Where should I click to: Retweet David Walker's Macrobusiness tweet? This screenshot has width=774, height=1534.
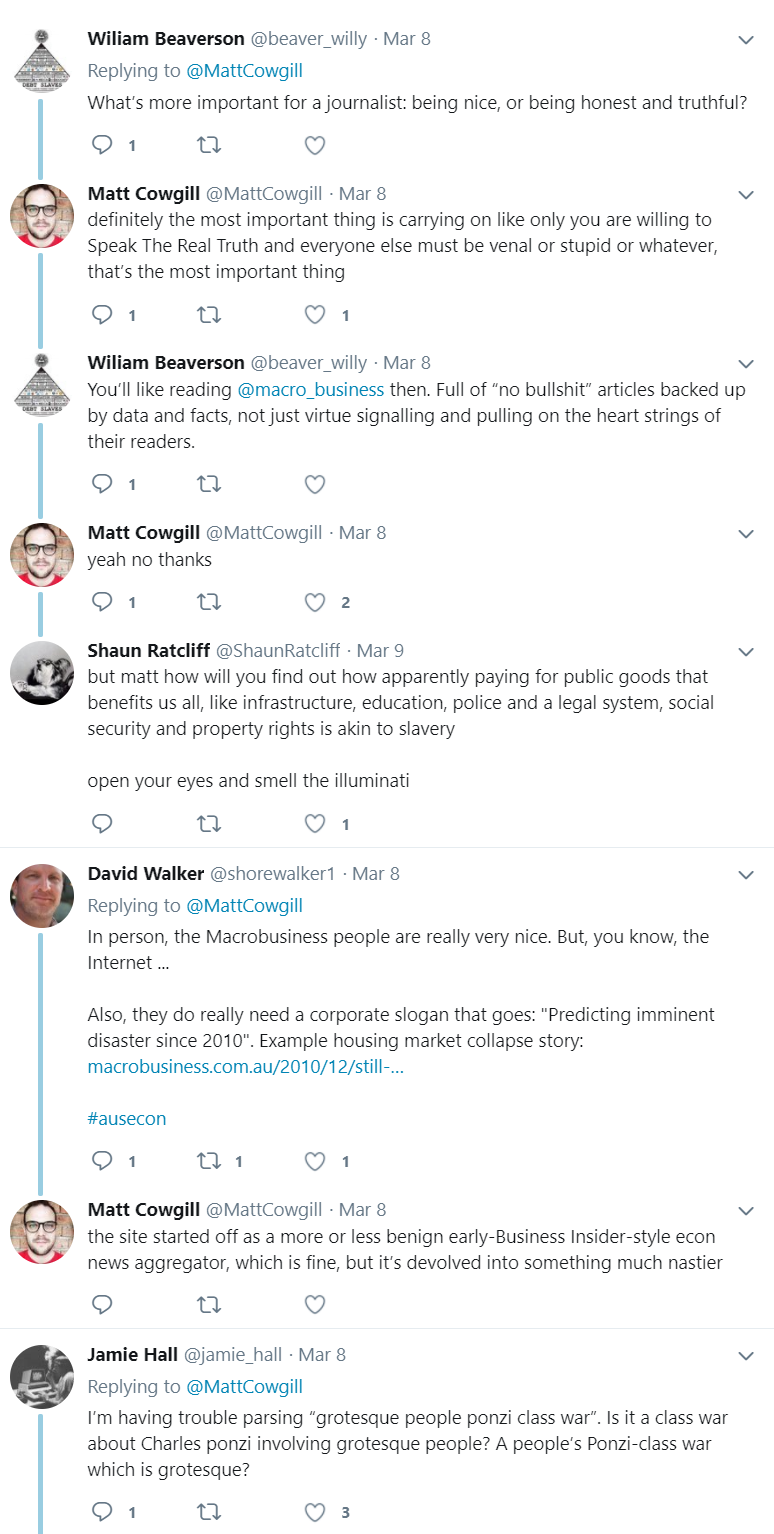(x=209, y=1161)
